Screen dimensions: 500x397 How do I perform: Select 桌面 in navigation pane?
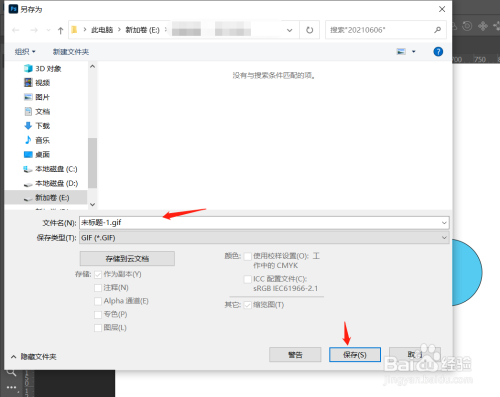(x=37, y=154)
